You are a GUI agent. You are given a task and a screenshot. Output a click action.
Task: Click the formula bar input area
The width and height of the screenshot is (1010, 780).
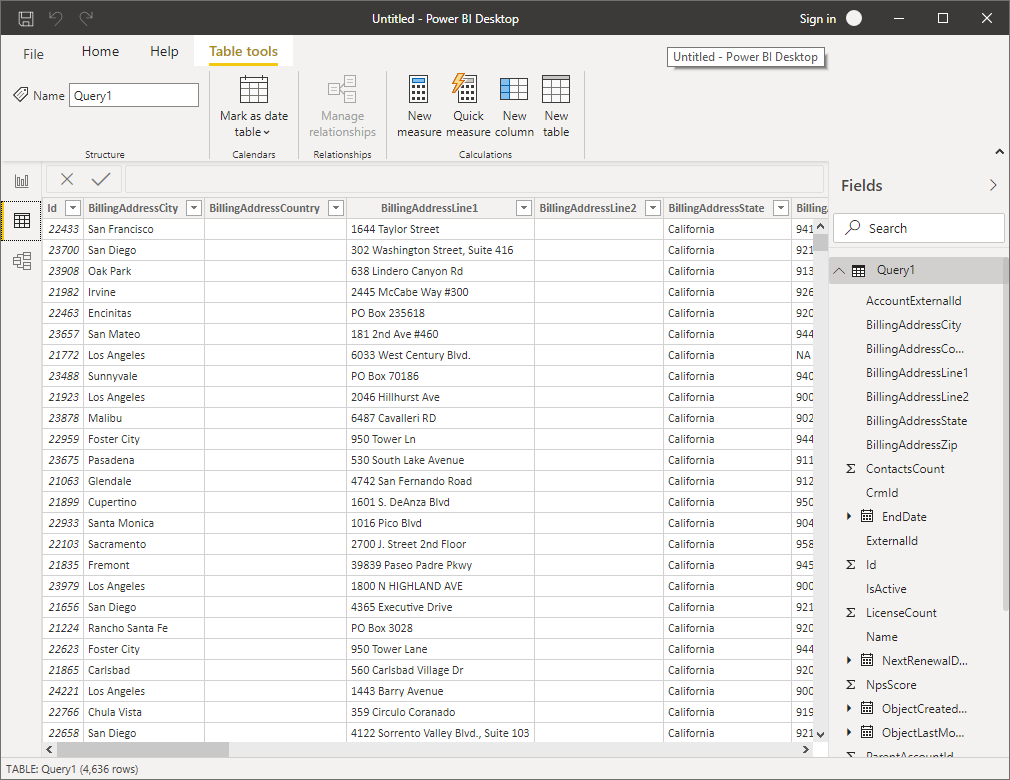474,179
